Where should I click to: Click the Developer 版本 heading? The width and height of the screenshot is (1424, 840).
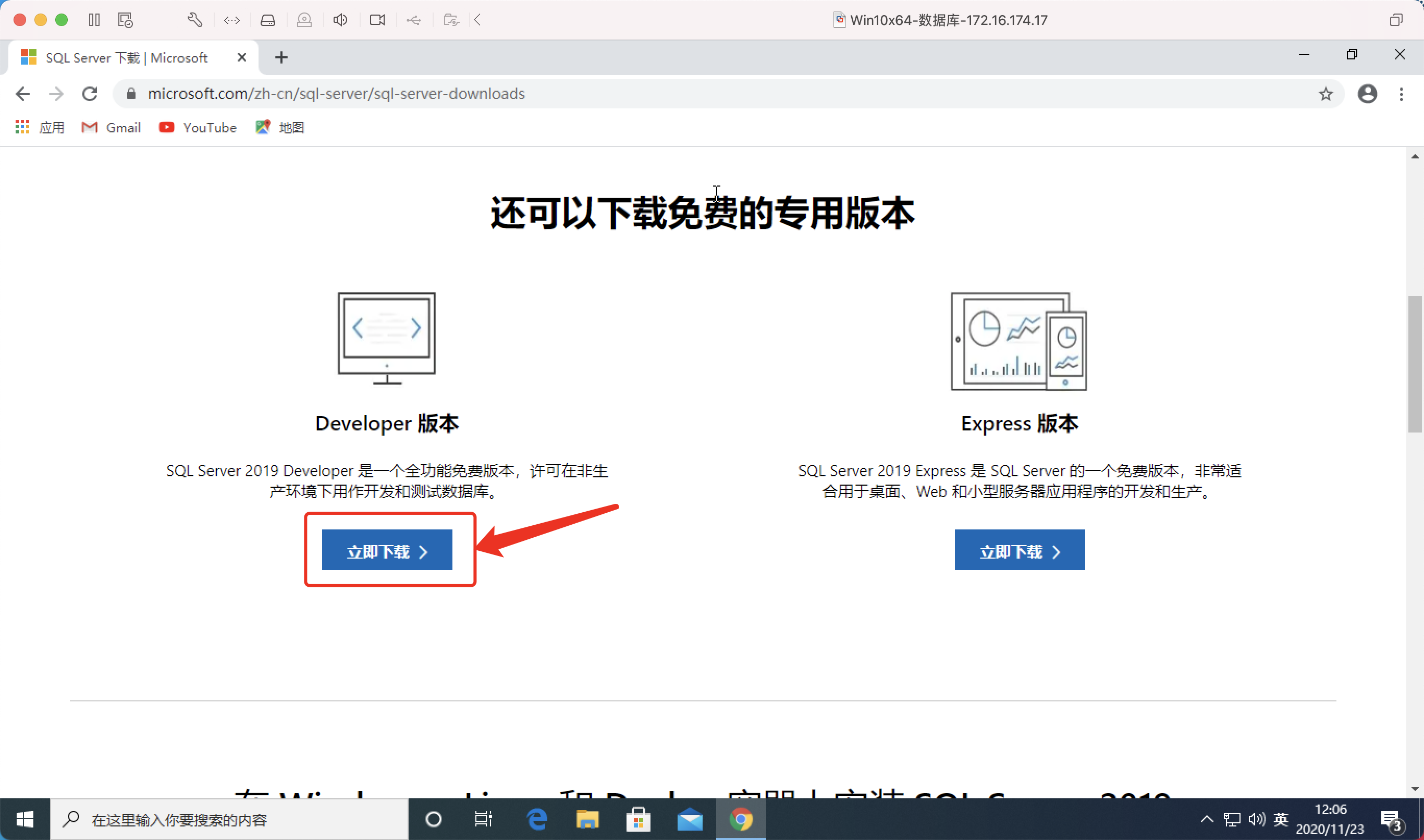[x=387, y=424]
